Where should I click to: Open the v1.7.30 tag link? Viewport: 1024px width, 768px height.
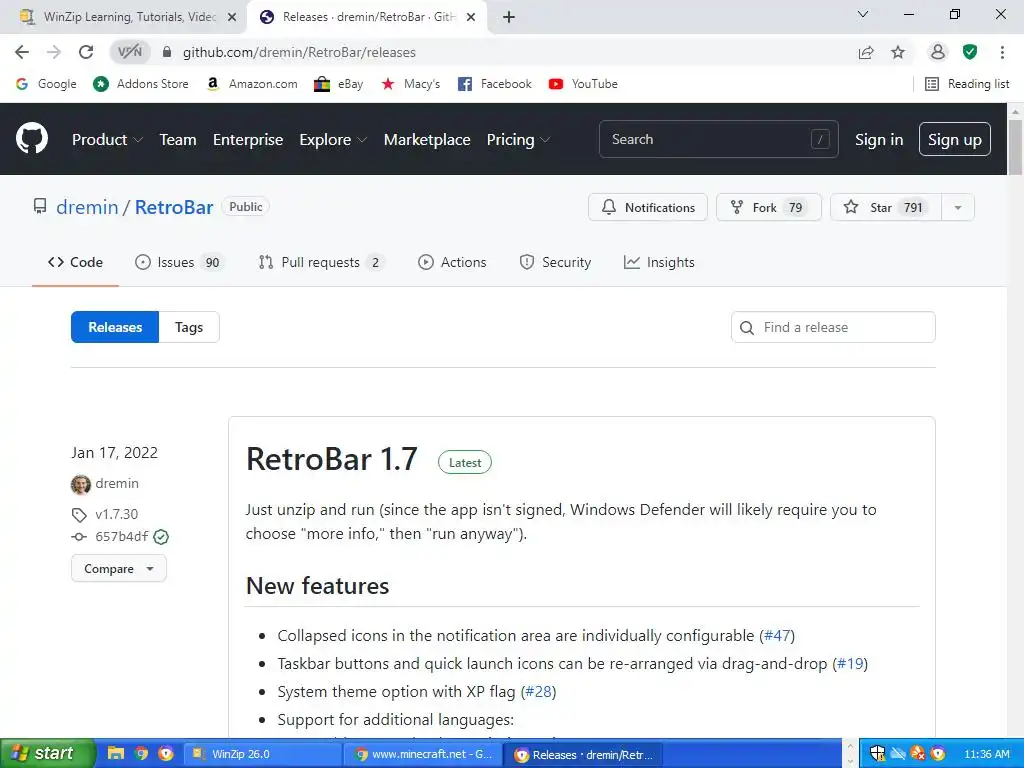pos(116,514)
